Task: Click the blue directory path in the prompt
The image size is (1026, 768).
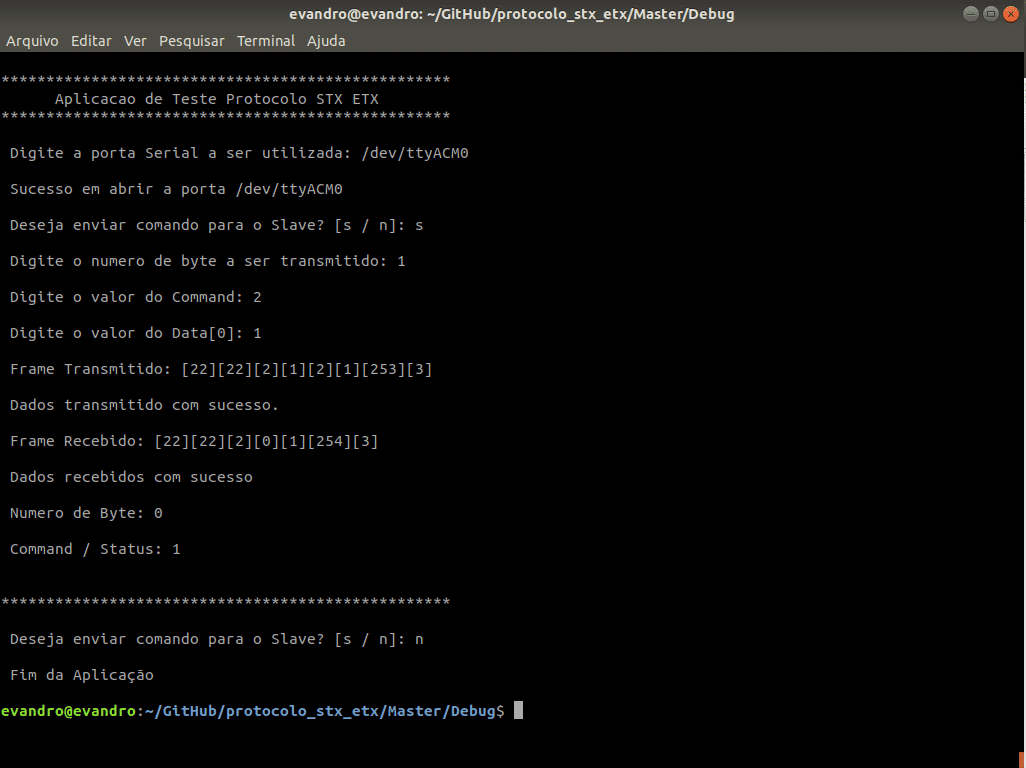Action: click(319, 711)
